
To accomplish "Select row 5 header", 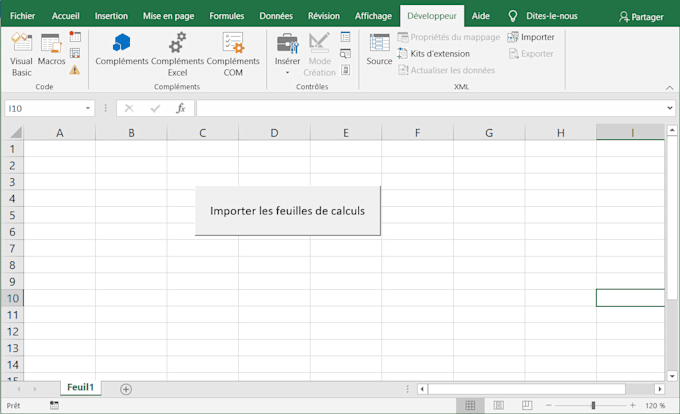I will coord(12,215).
